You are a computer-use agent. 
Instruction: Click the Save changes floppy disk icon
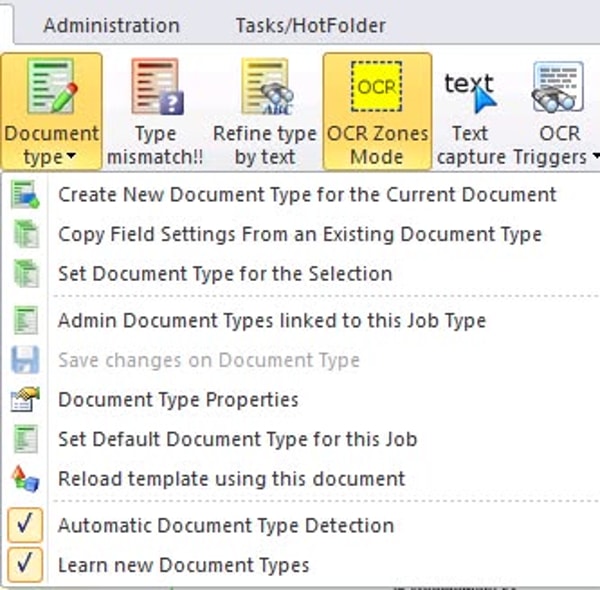25,360
